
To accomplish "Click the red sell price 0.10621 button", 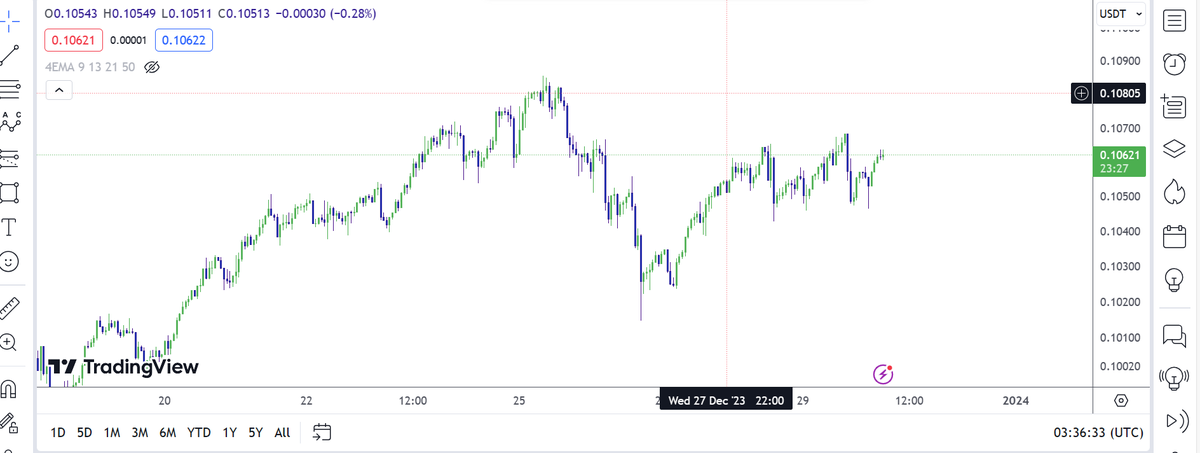I will click(72, 40).
